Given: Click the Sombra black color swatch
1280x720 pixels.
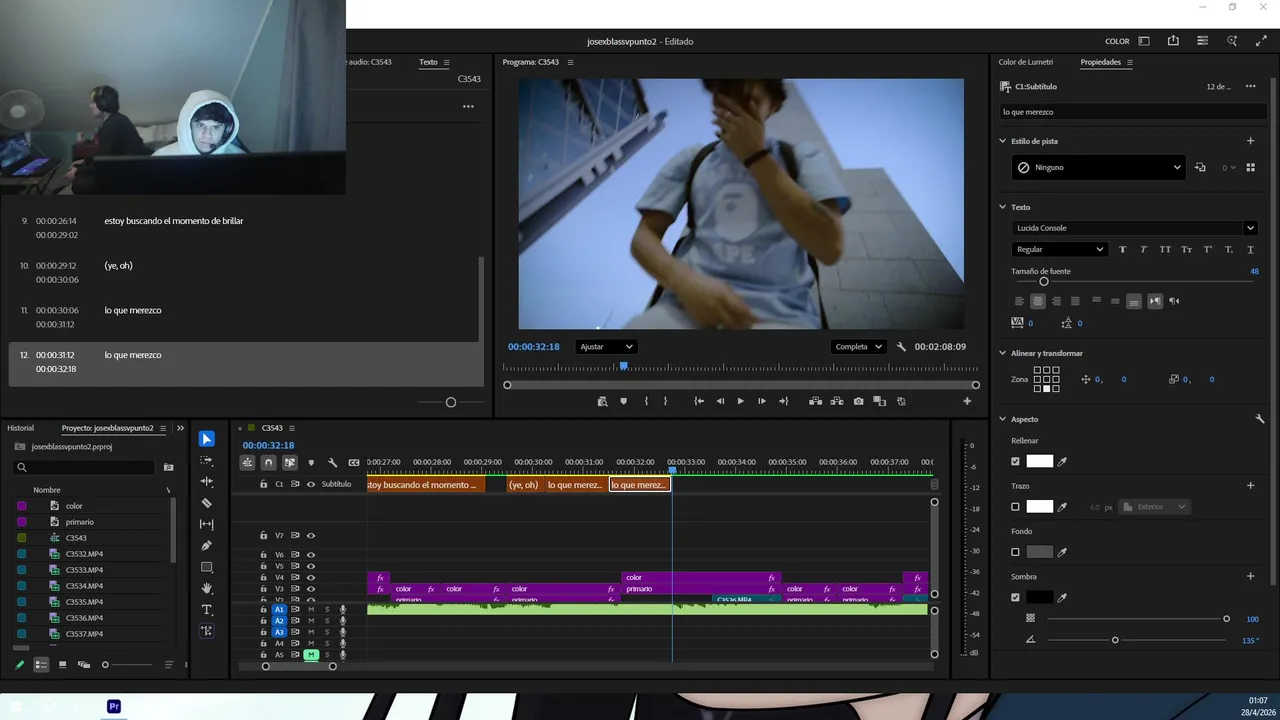Looking at the screenshot, I should tap(1040, 597).
